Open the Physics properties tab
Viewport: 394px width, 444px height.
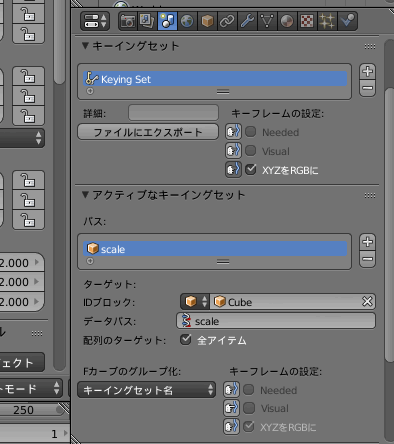347,21
